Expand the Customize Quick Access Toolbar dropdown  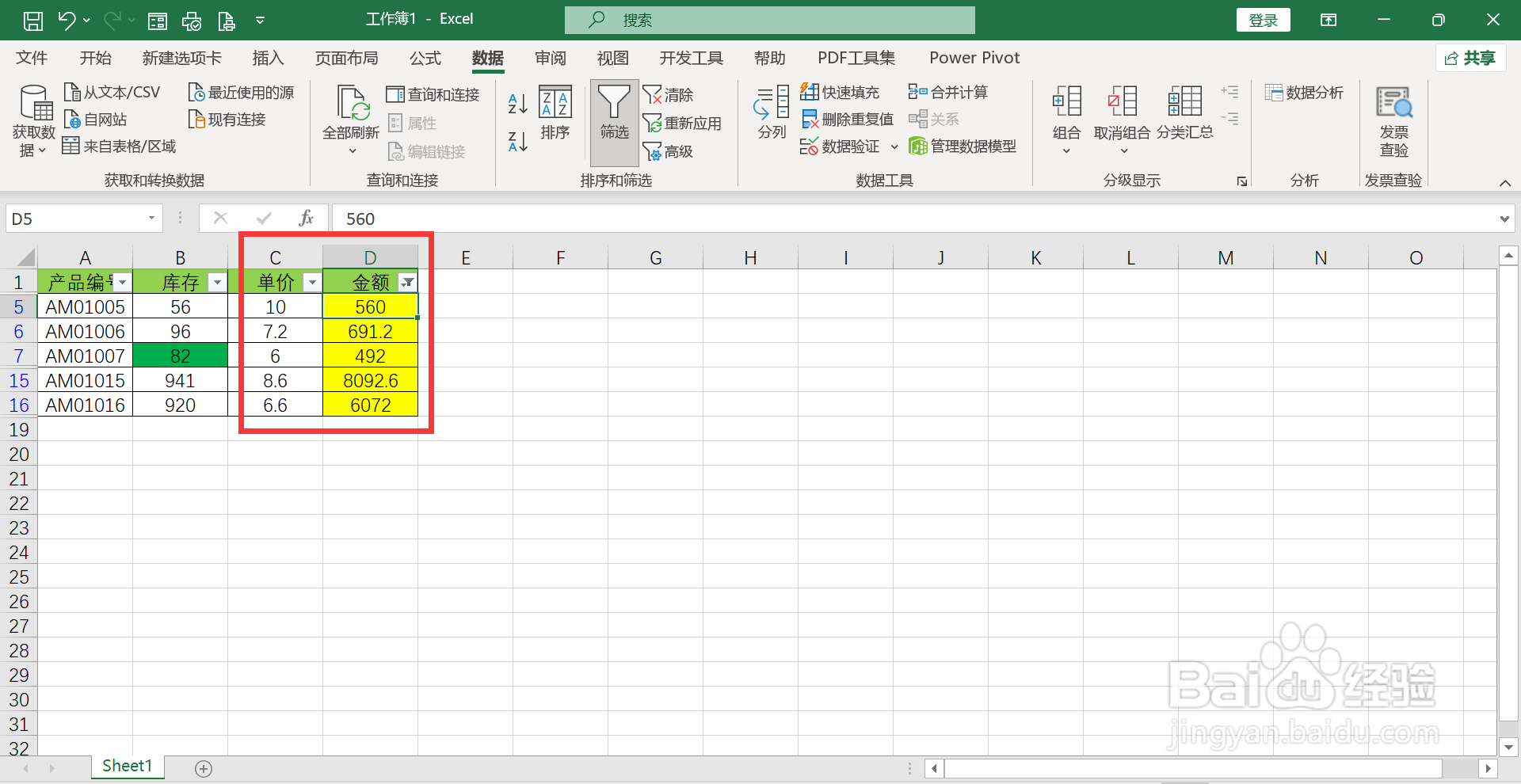point(260,20)
